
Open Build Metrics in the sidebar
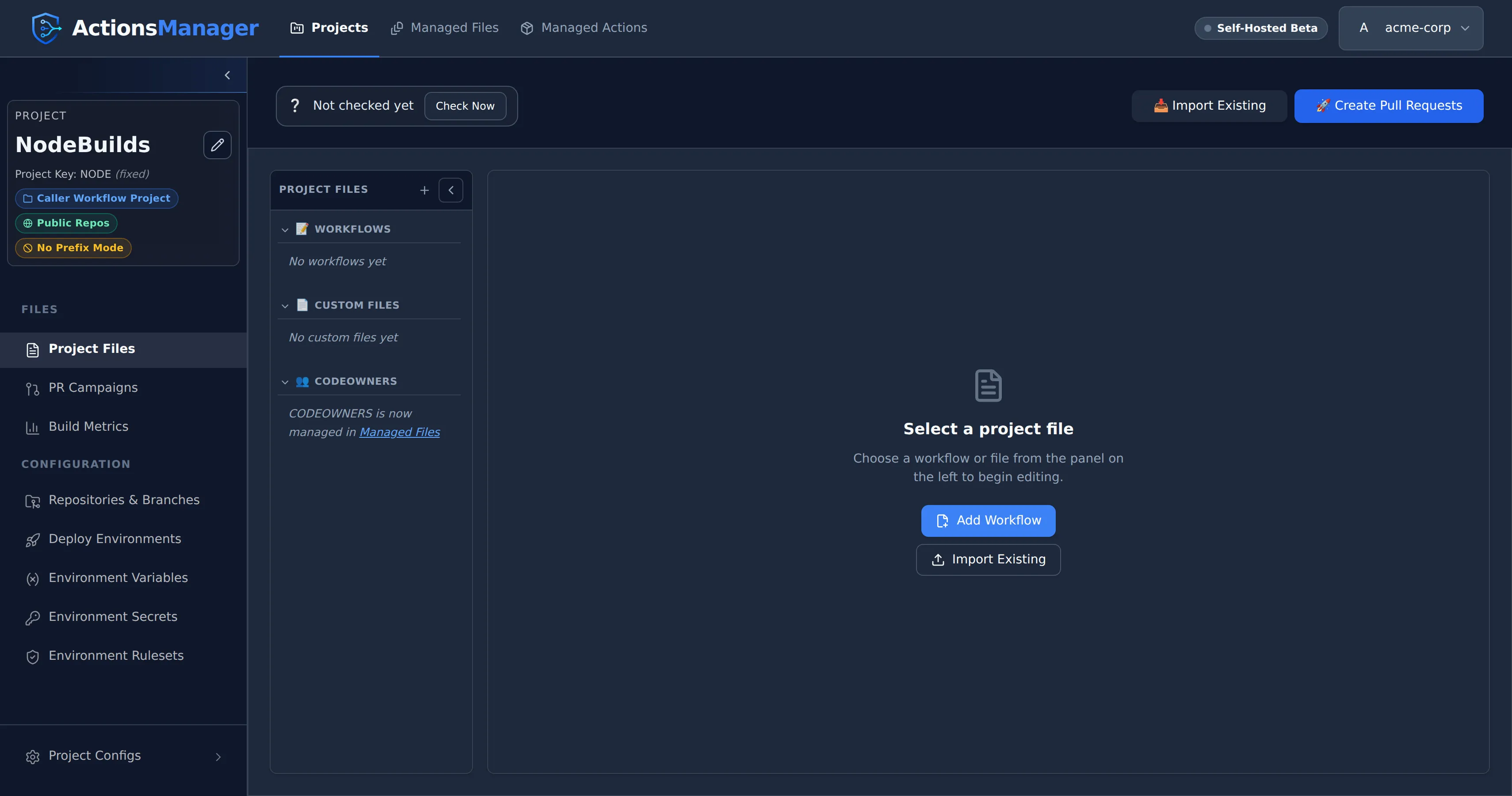(x=123, y=427)
